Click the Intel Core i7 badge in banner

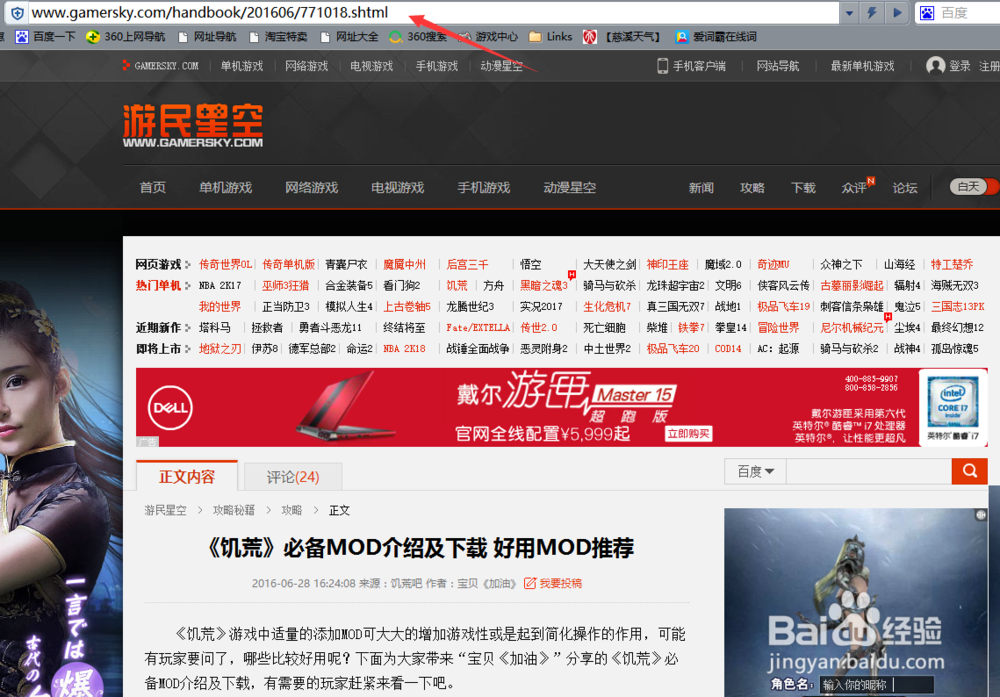click(953, 407)
